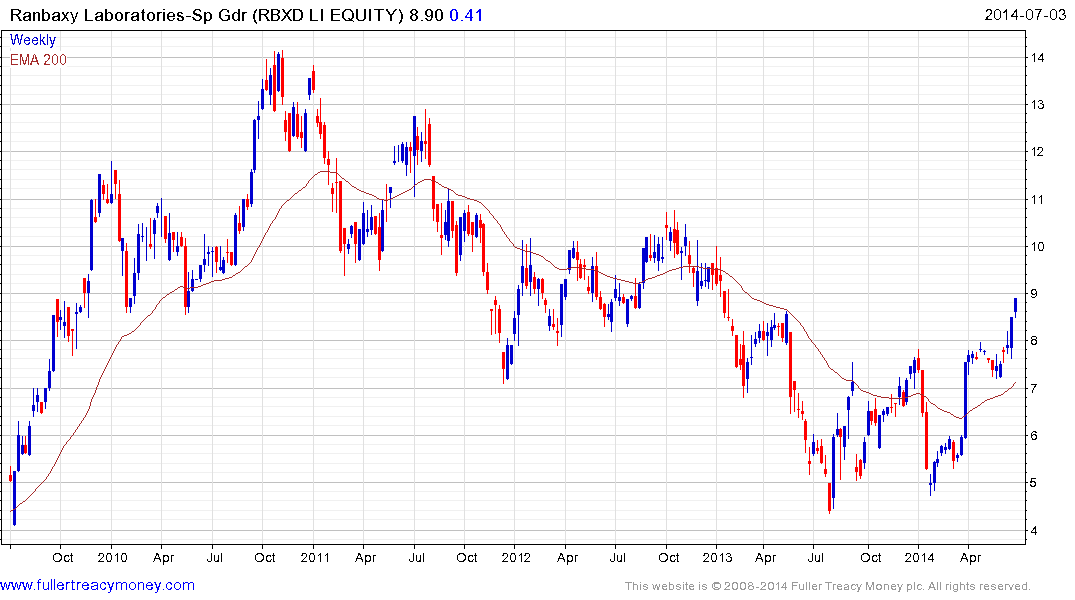The width and height of the screenshot is (1075, 600).
Task: Click the 6 price axis label
Action: click(x=1034, y=435)
